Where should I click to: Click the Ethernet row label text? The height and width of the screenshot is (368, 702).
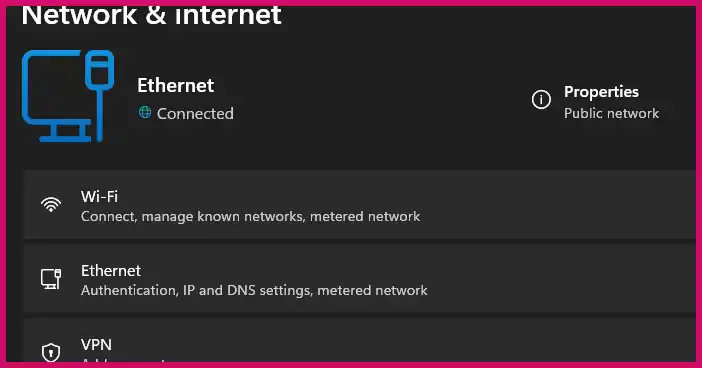(111, 271)
